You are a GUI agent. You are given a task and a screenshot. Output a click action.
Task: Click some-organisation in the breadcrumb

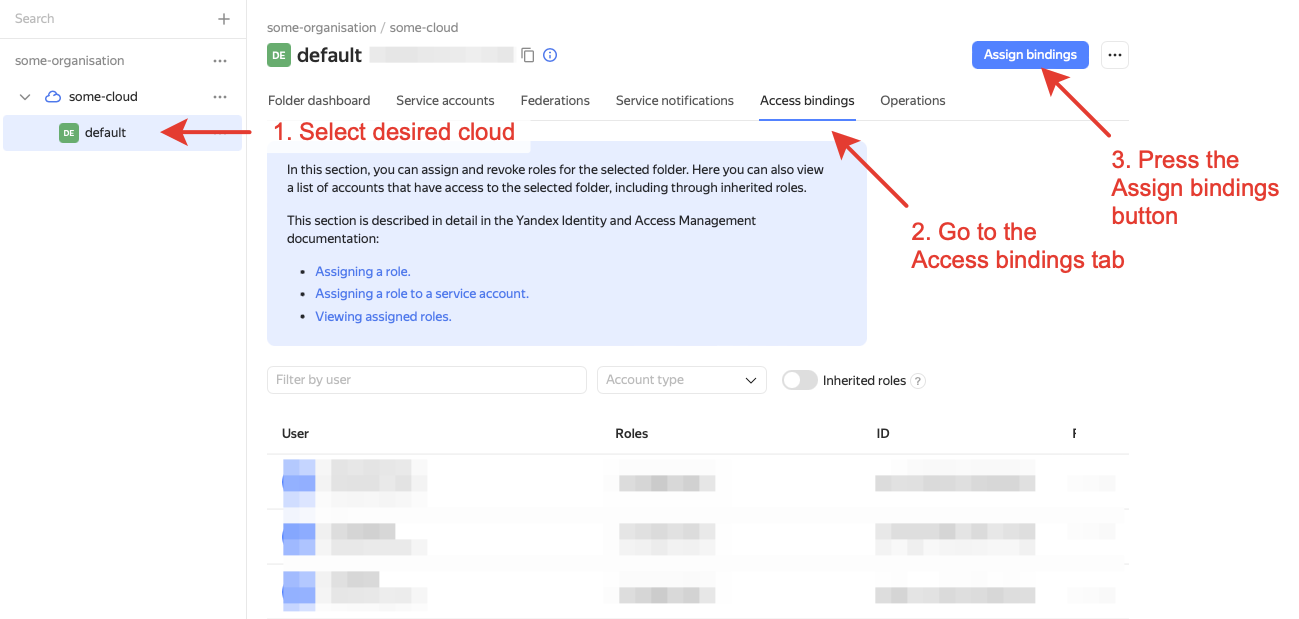click(321, 28)
